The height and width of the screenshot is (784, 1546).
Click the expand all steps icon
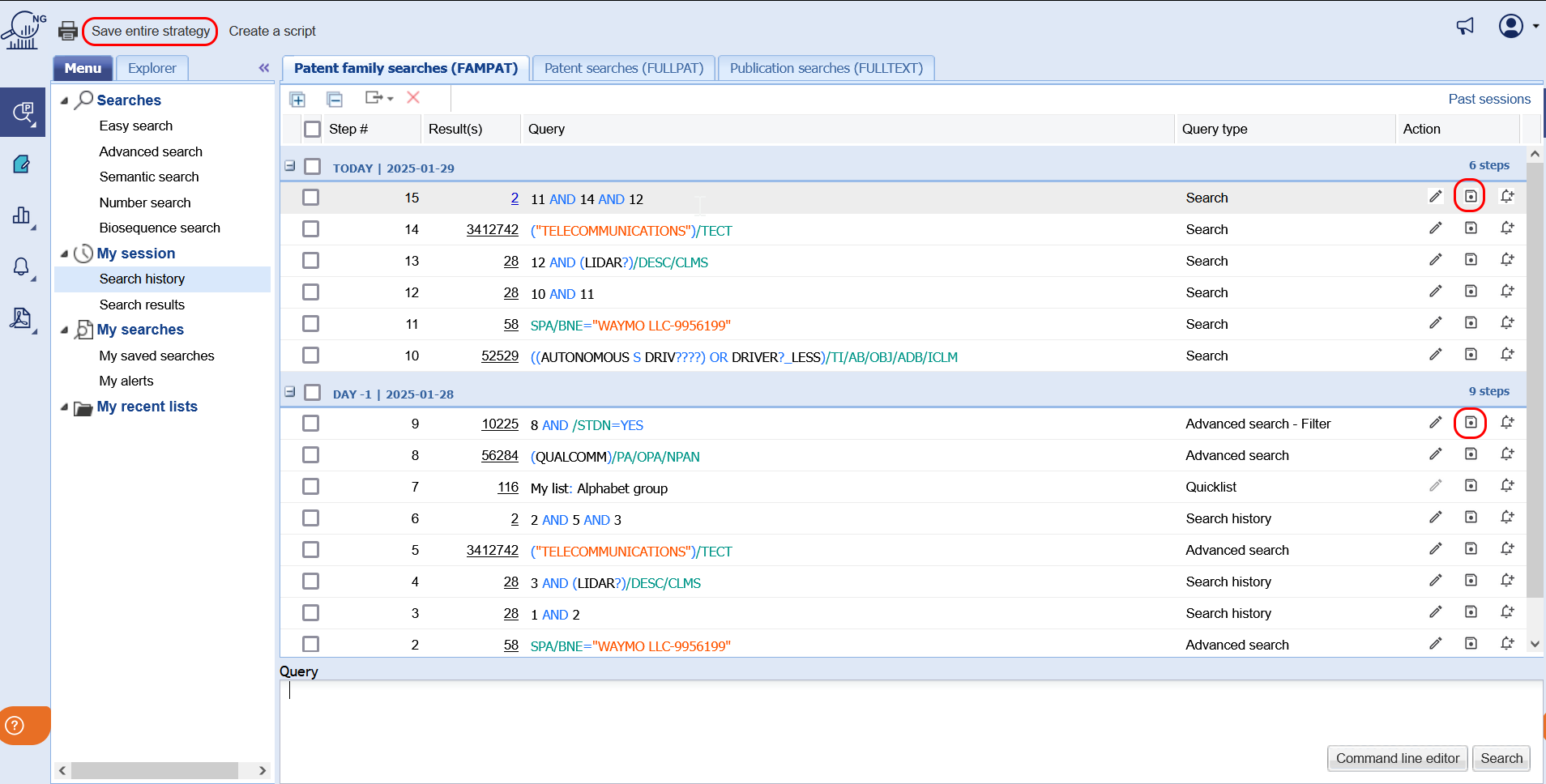click(x=297, y=99)
